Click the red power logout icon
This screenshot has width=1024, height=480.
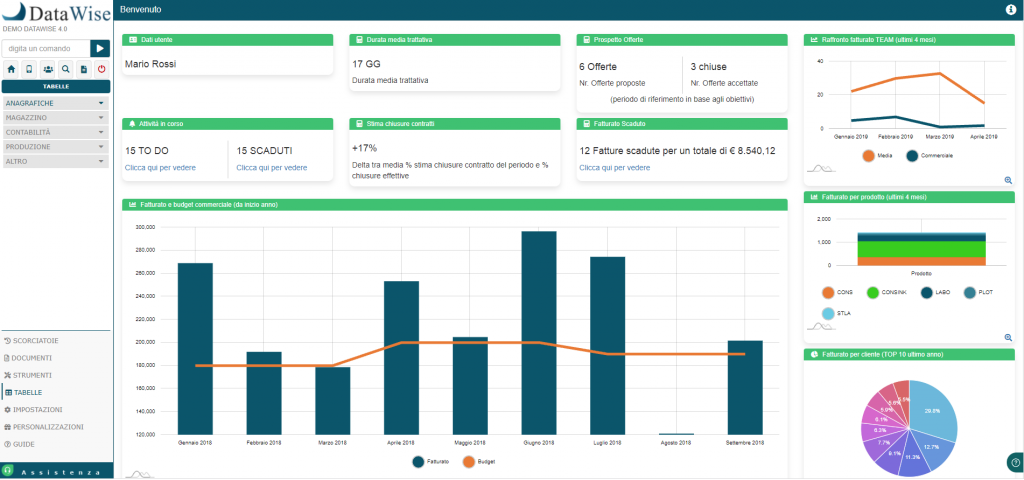(102, 69)
